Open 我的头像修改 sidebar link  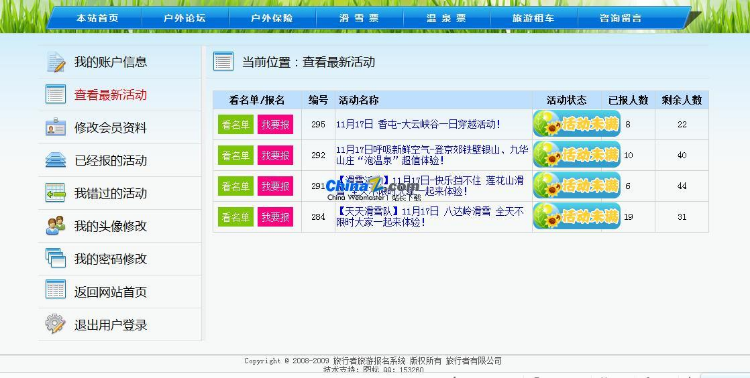tap(110, 226)
